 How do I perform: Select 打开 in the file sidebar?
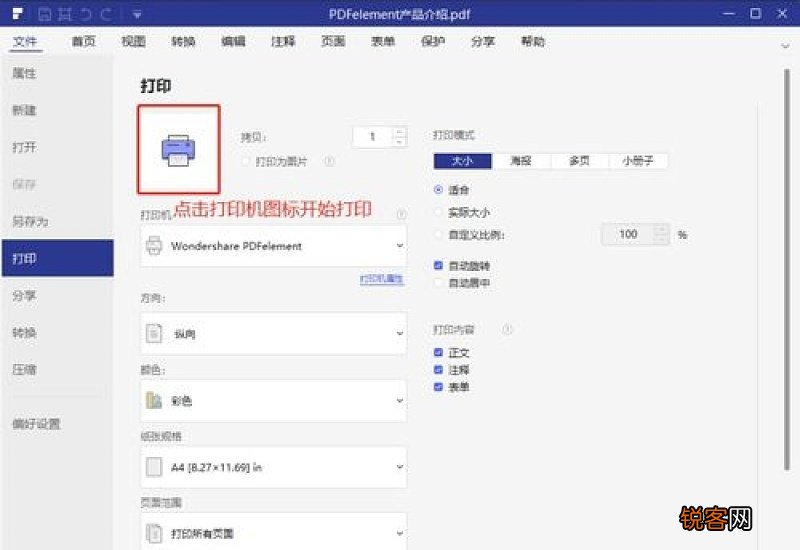click(58, 147)
